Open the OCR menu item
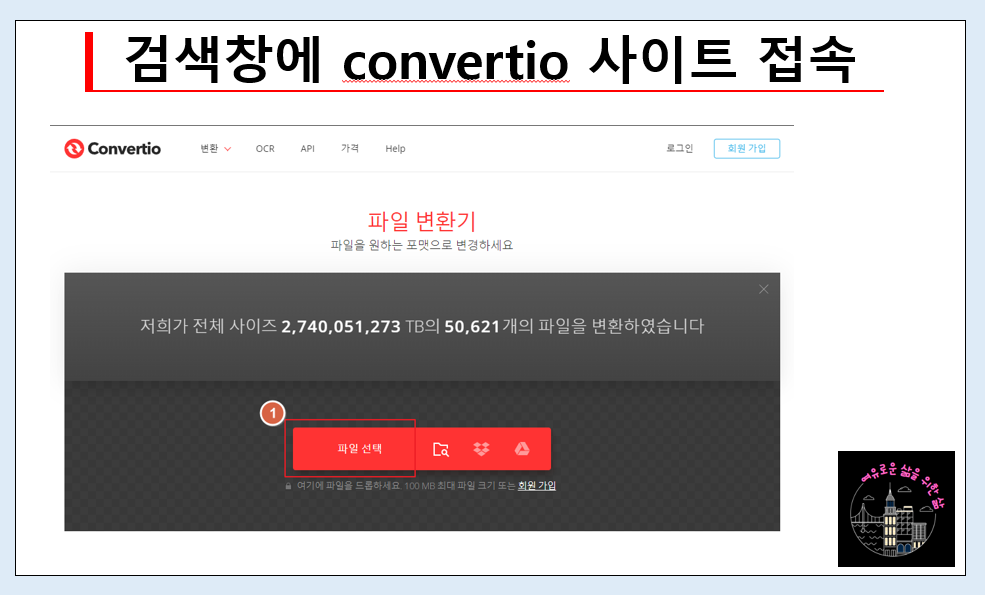The width and height of the screenshot is (985, 595). click(x=265, y=149)
